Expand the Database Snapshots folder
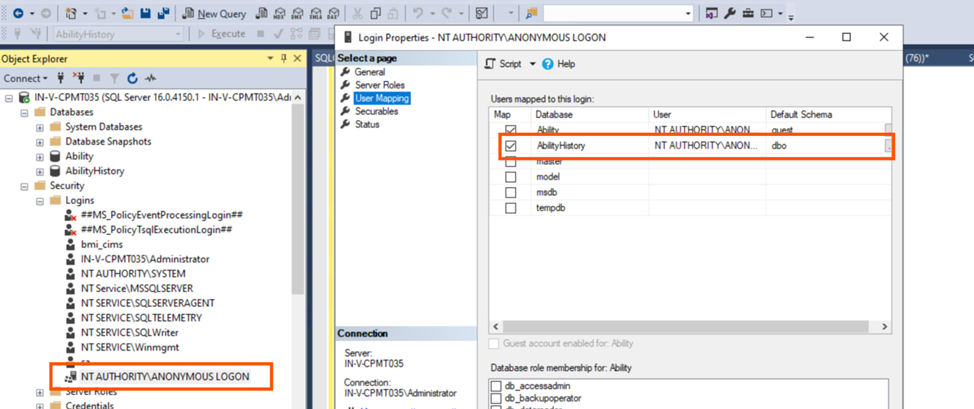The height and width of the screenshot is (409, 974). pyautogui.click(x=40, y=142)
